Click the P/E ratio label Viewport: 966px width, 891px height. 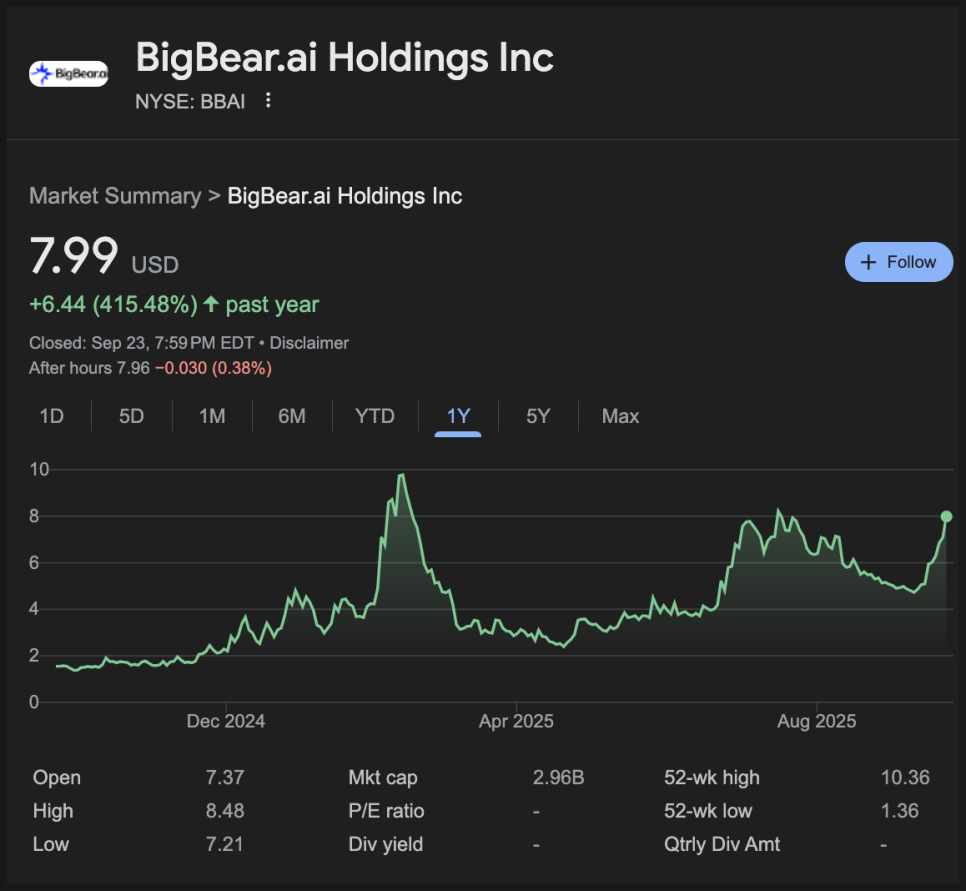click(x=386, y=811)
